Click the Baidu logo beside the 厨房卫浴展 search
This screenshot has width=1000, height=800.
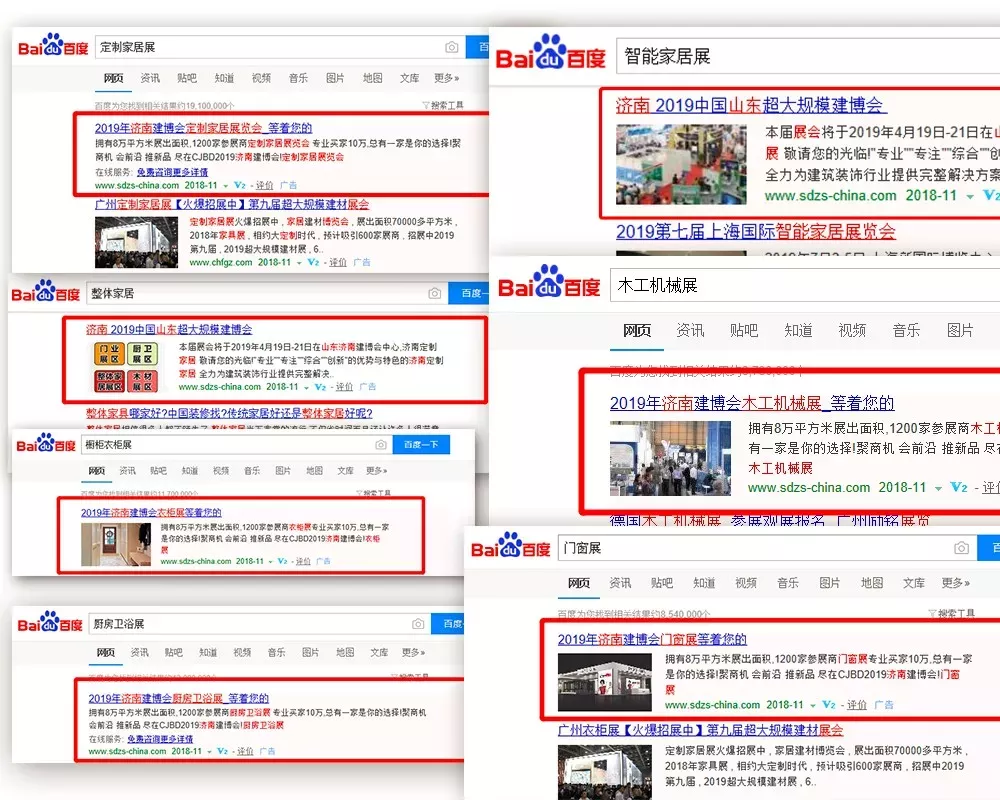(x=50, y=622)
